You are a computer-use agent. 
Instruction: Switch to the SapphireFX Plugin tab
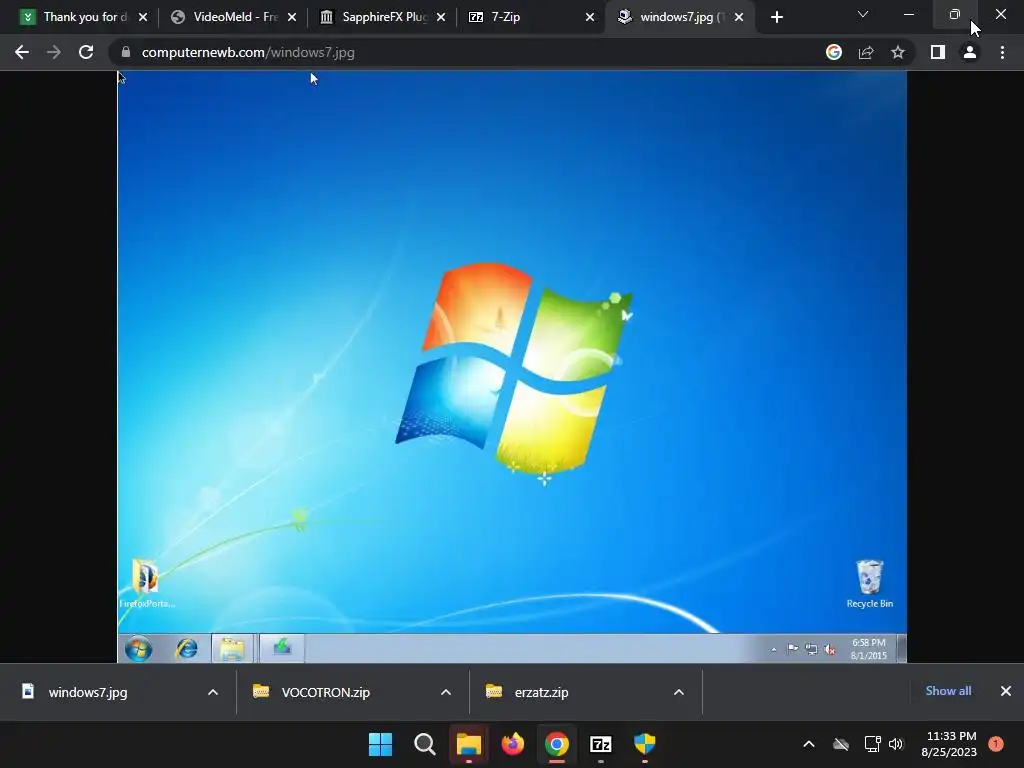[383, 17]
